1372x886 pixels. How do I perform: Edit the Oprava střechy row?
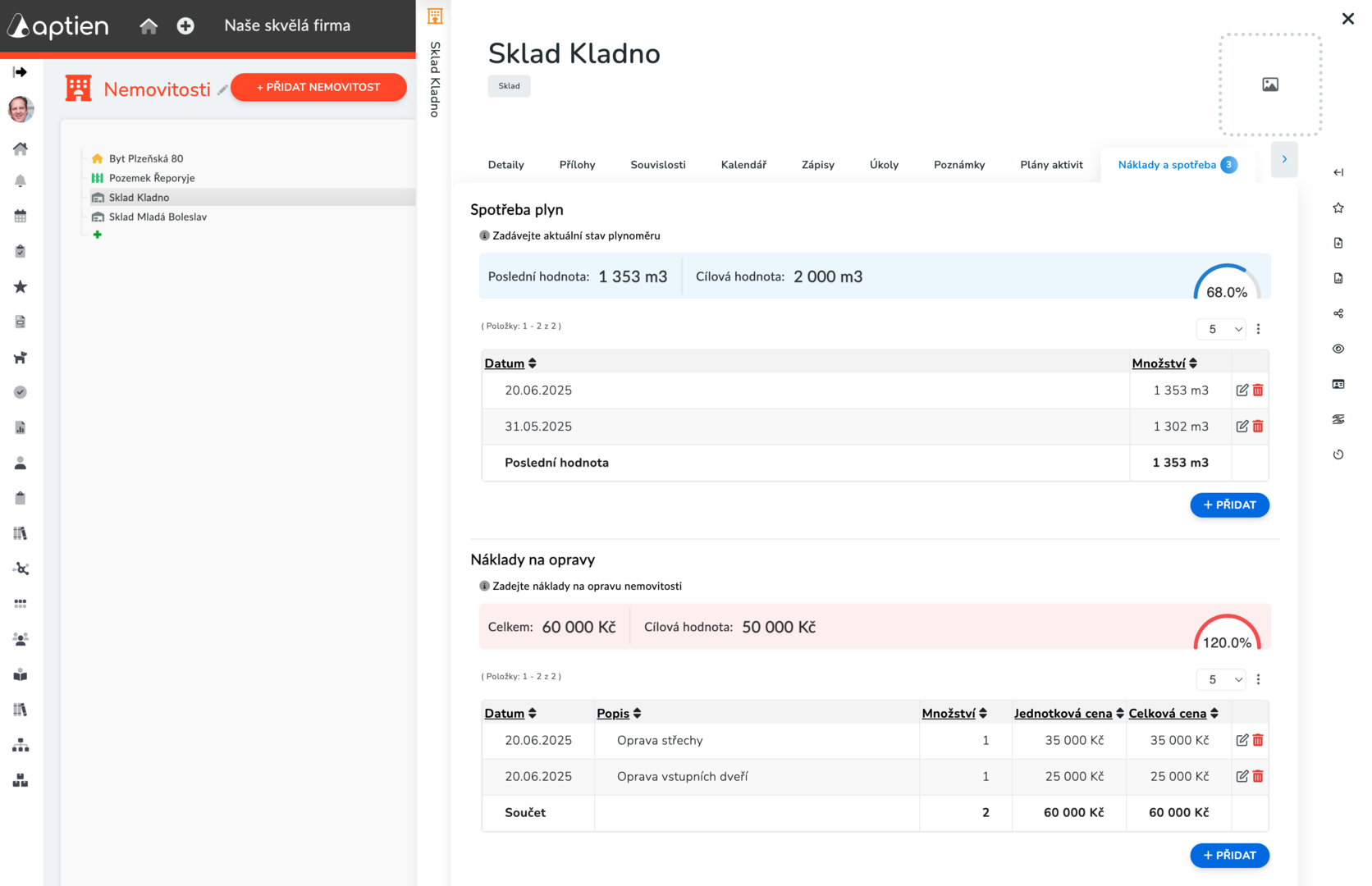click(x=1242, y=740)
